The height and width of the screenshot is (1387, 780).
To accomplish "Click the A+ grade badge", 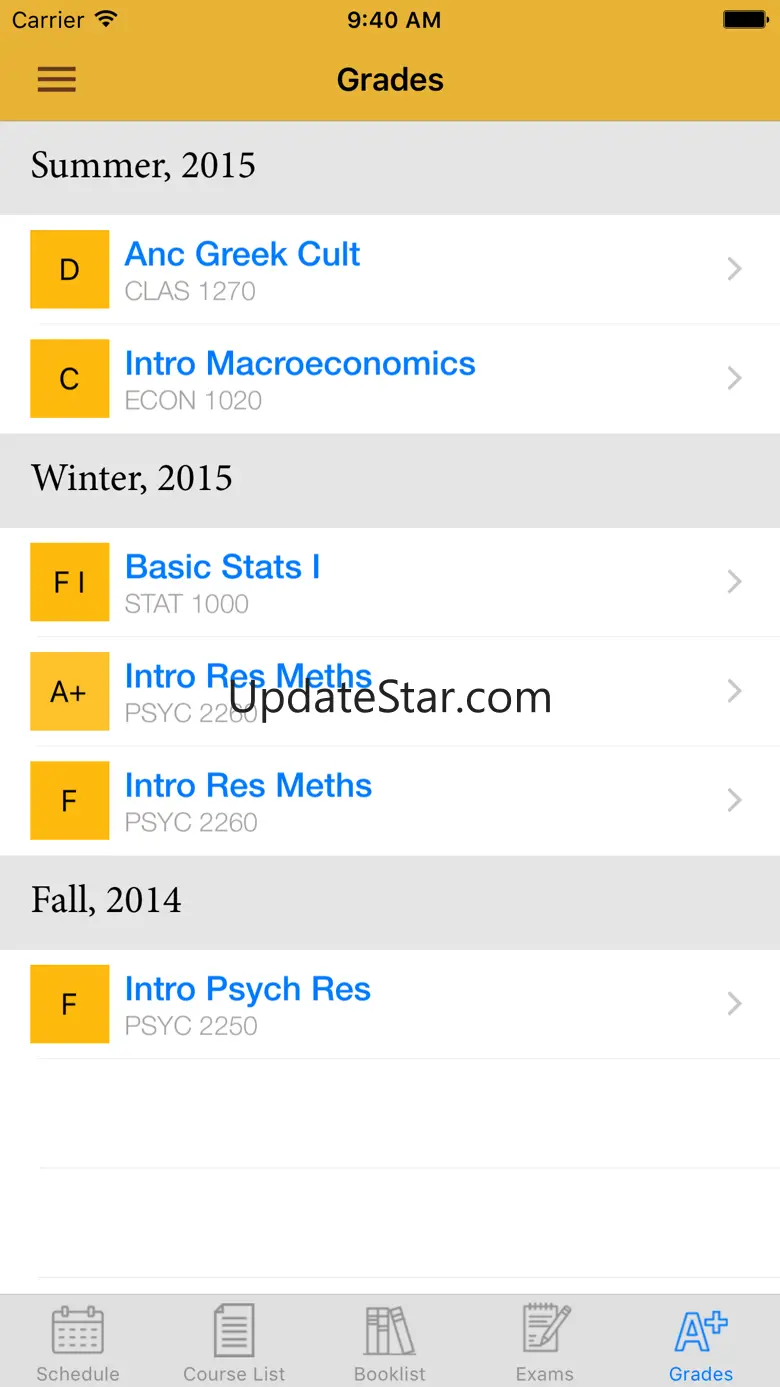I will (x=70, y=691).
